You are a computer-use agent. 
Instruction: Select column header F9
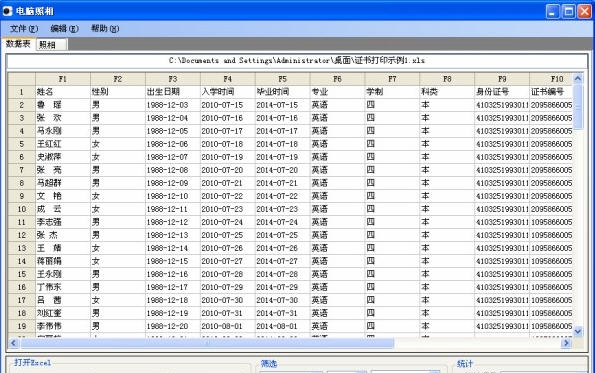[502, 79]
